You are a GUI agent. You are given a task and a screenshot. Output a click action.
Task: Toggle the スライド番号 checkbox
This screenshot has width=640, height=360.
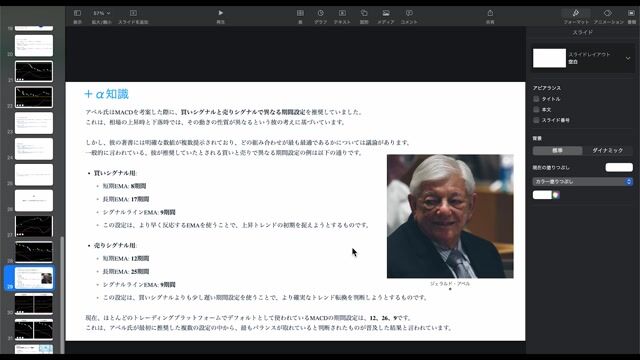tap(536, 120)
